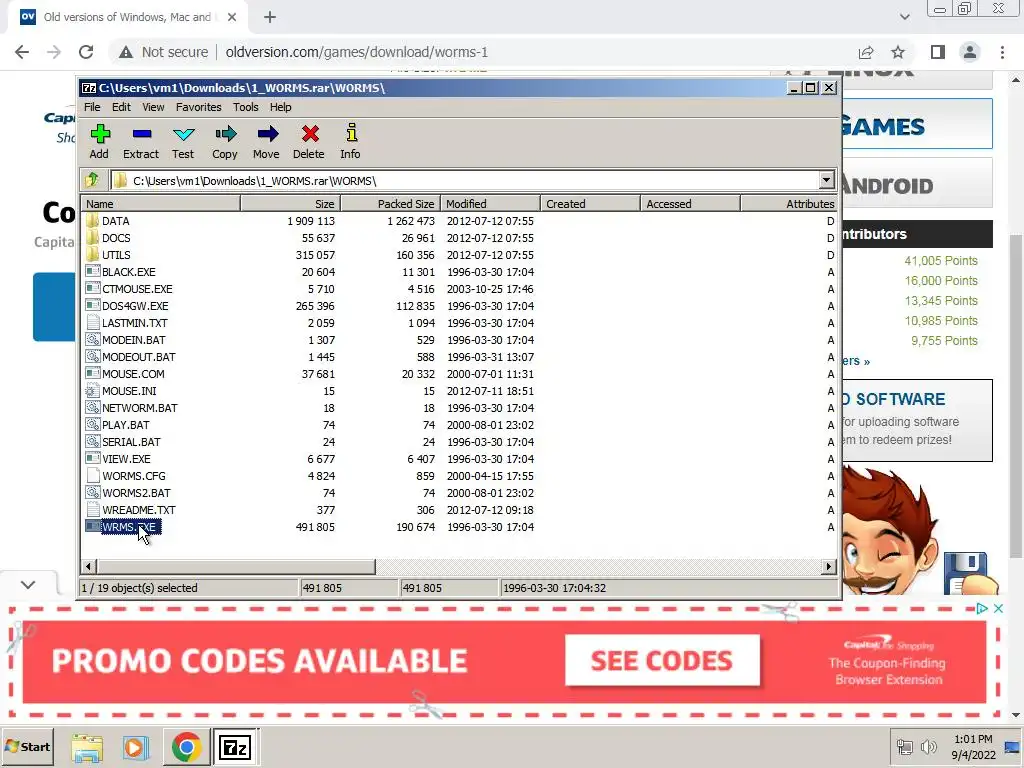Screen dimensions: 1024x768
Task: Click the 7-Zip address path field
Action: [x=465, y=180]
